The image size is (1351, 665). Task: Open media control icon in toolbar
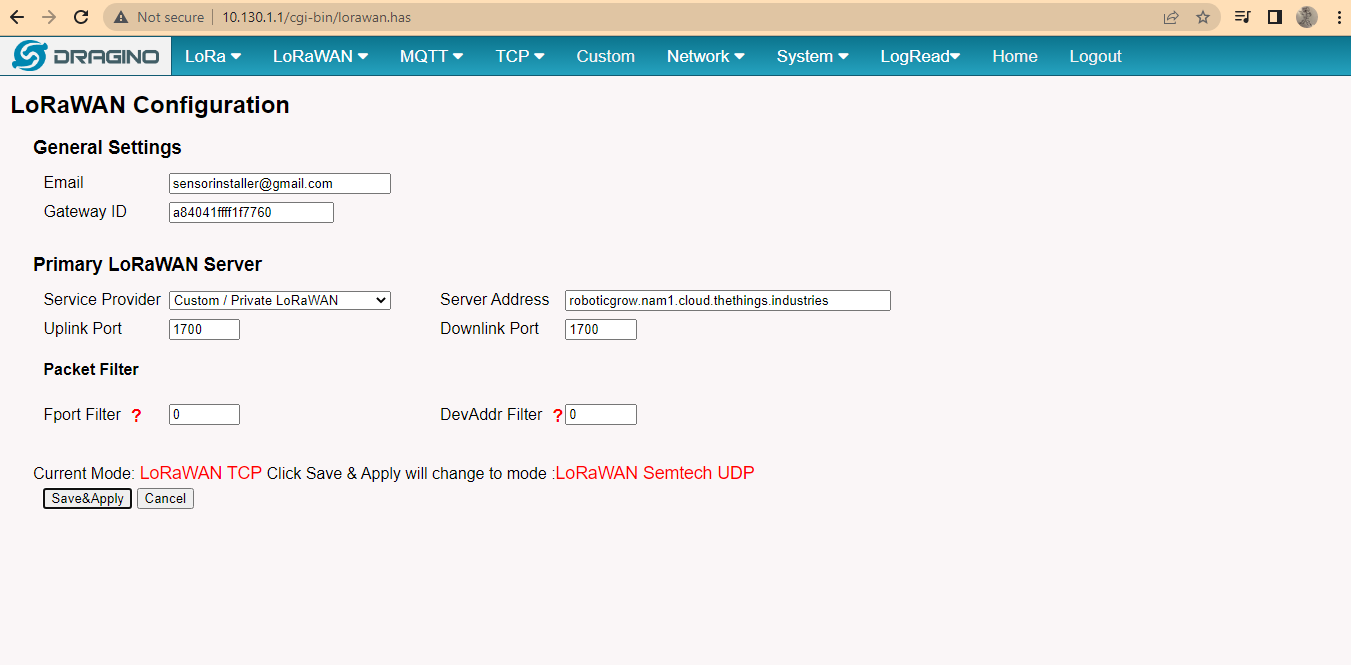[x=1243, y=17]
